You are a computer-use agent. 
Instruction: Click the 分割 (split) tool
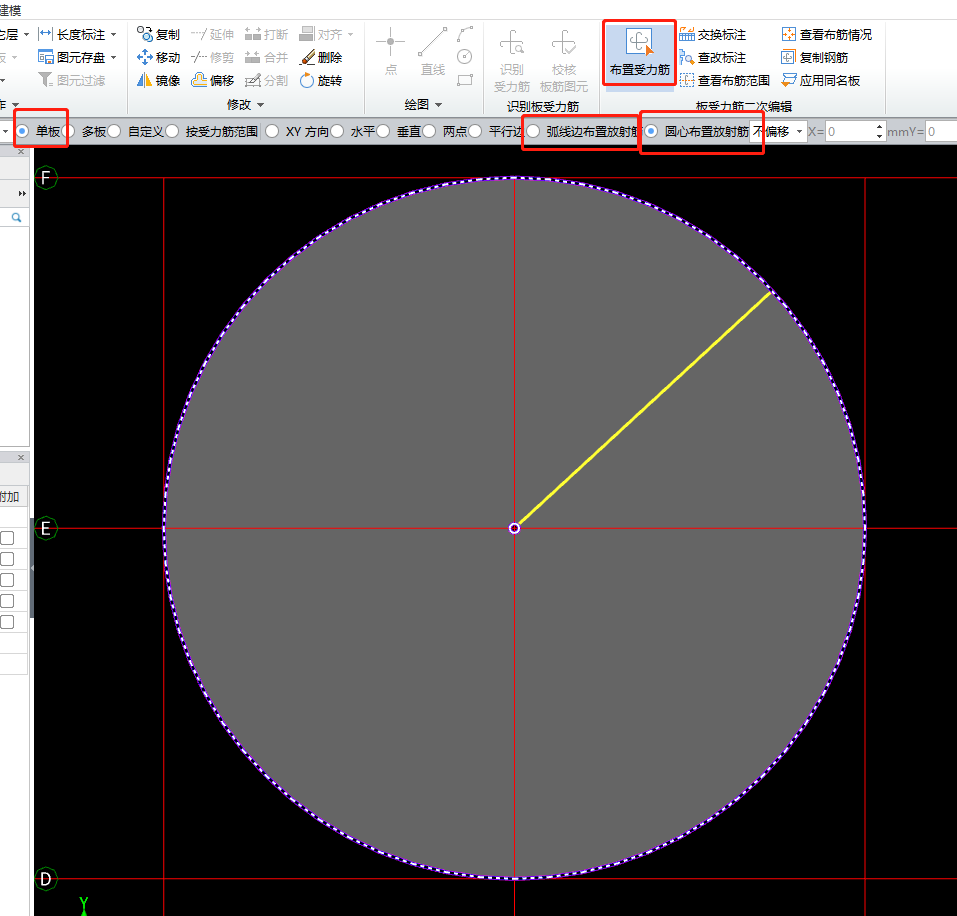coord(266,81)
